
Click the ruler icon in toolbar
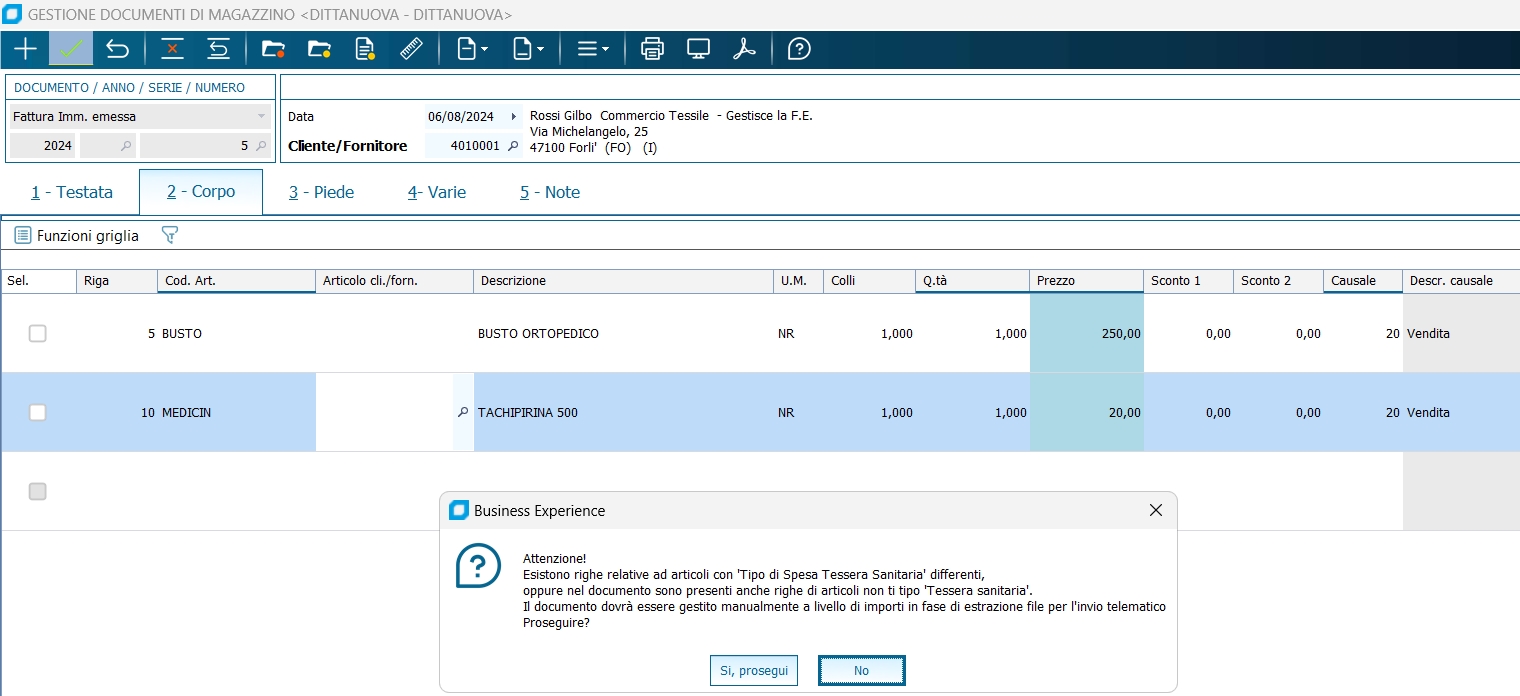[x=411, y=49]
